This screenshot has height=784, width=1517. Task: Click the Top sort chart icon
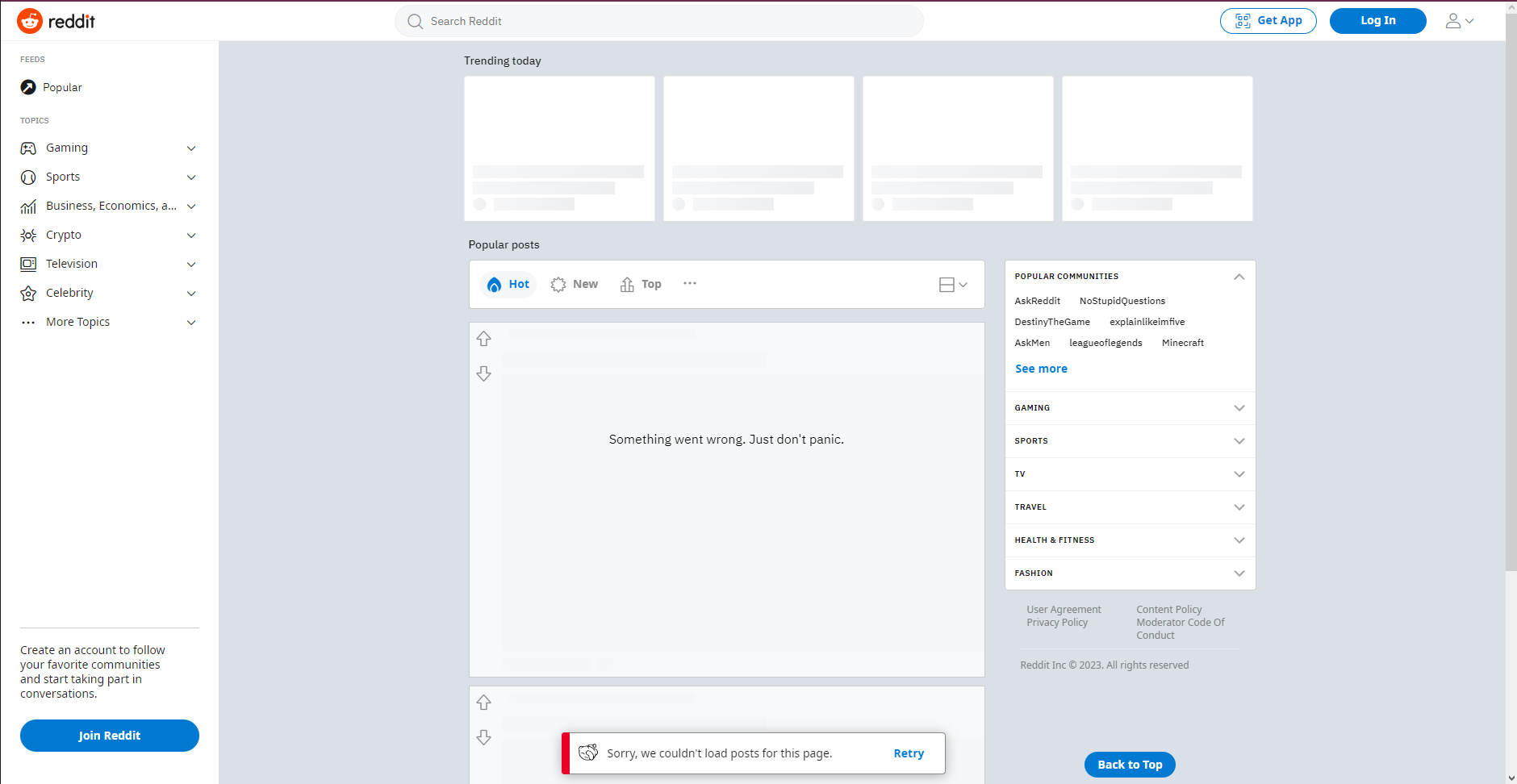pyautogui.click(x=627, y=285)
